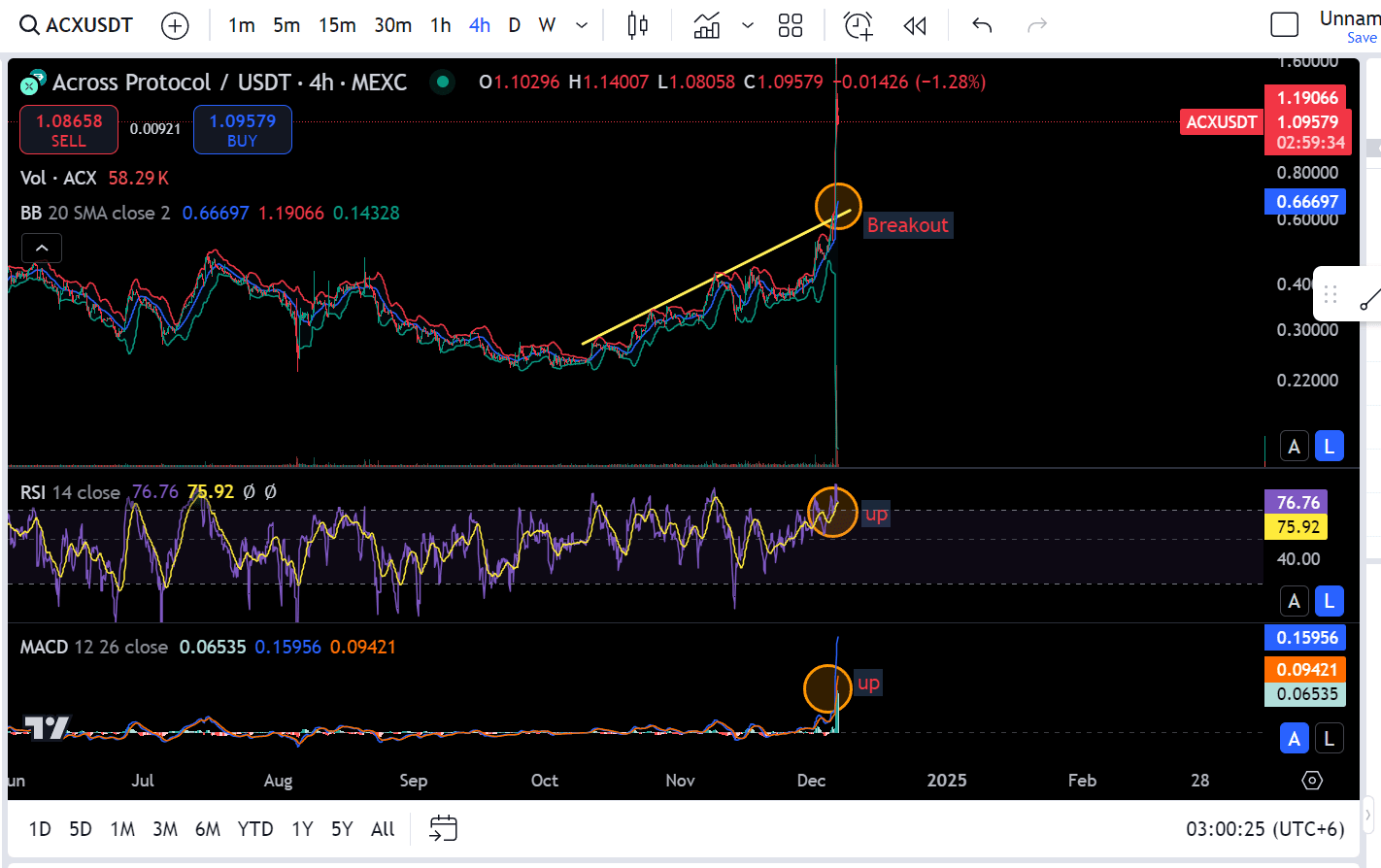The height and width of the screenshot is (868, 1381).
Task: Click the ACXUSDT price label tag
Action: pos(1222,122)
